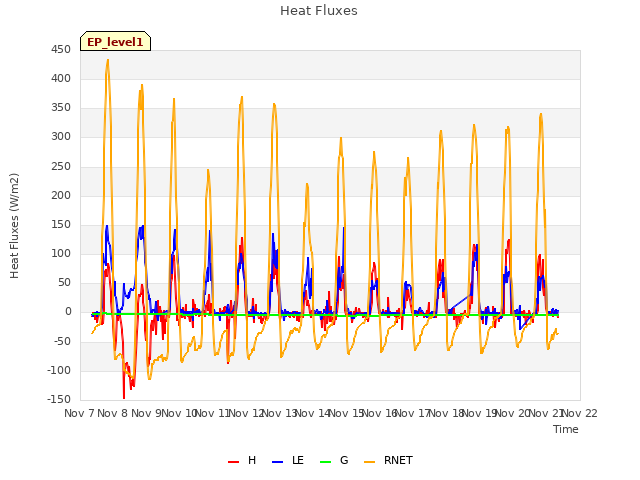Click the -50 y-axis tick label

click(x=62, y=341)
